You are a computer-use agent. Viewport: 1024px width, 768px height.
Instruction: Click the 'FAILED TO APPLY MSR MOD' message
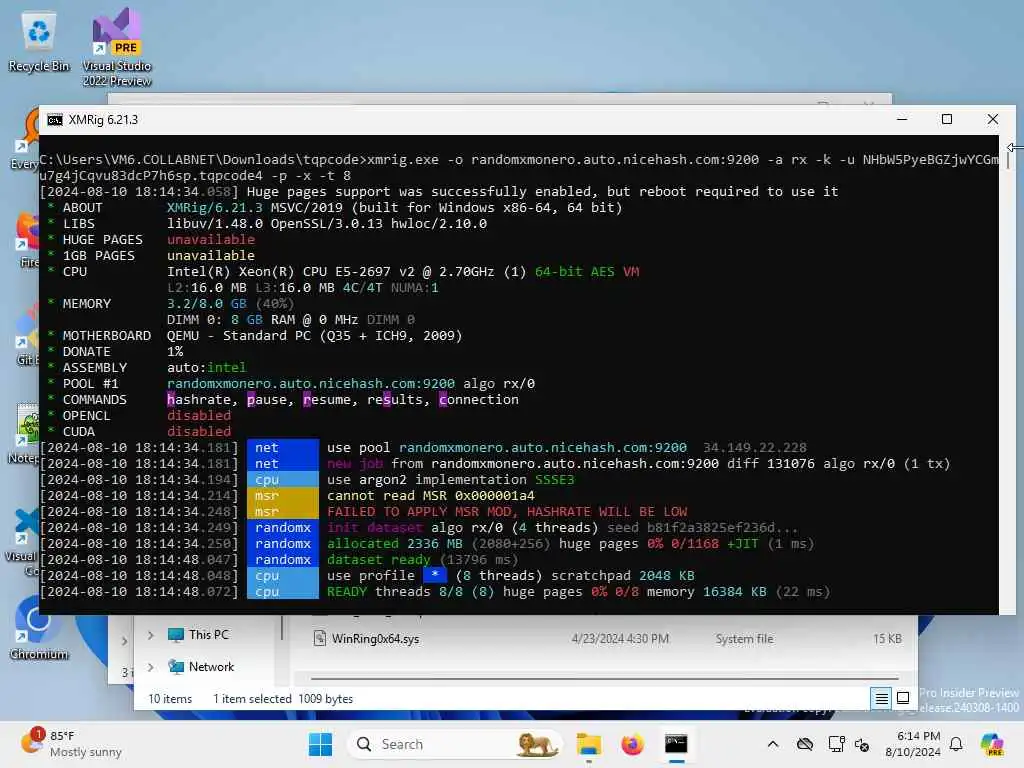coord(507,511)
